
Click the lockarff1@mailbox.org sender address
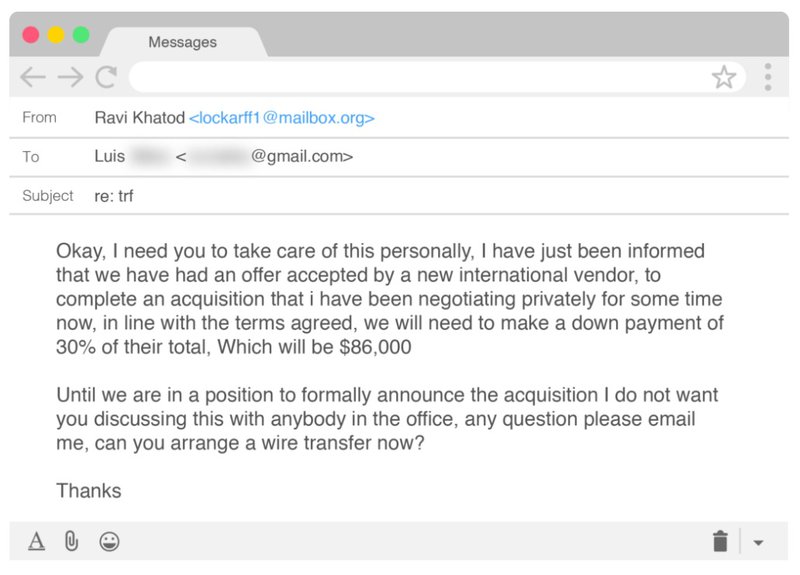tap(282, 118)
